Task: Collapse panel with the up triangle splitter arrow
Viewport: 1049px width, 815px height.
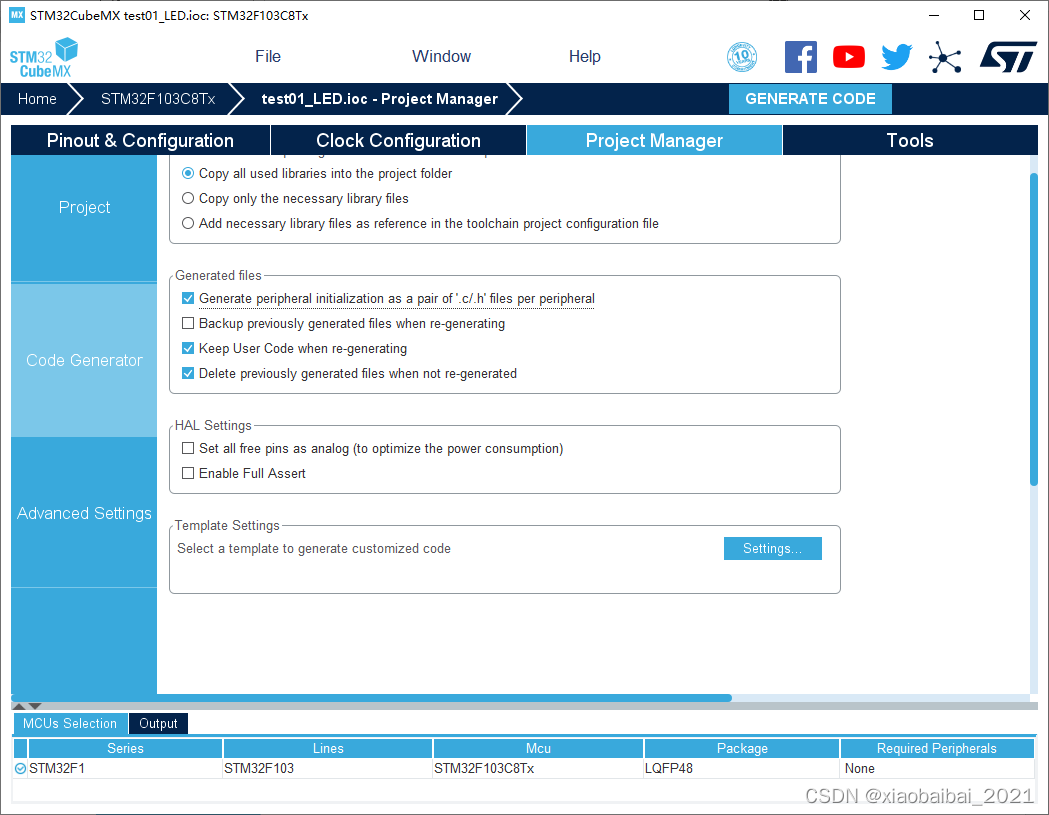Action: pyautogui.click(x=19, y=706)
